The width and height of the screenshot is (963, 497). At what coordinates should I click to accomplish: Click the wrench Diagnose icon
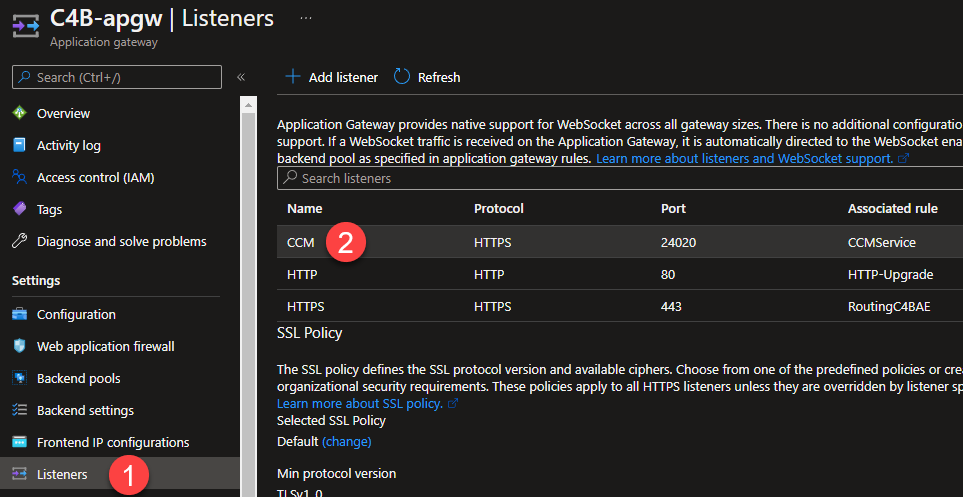click(20, 241)
